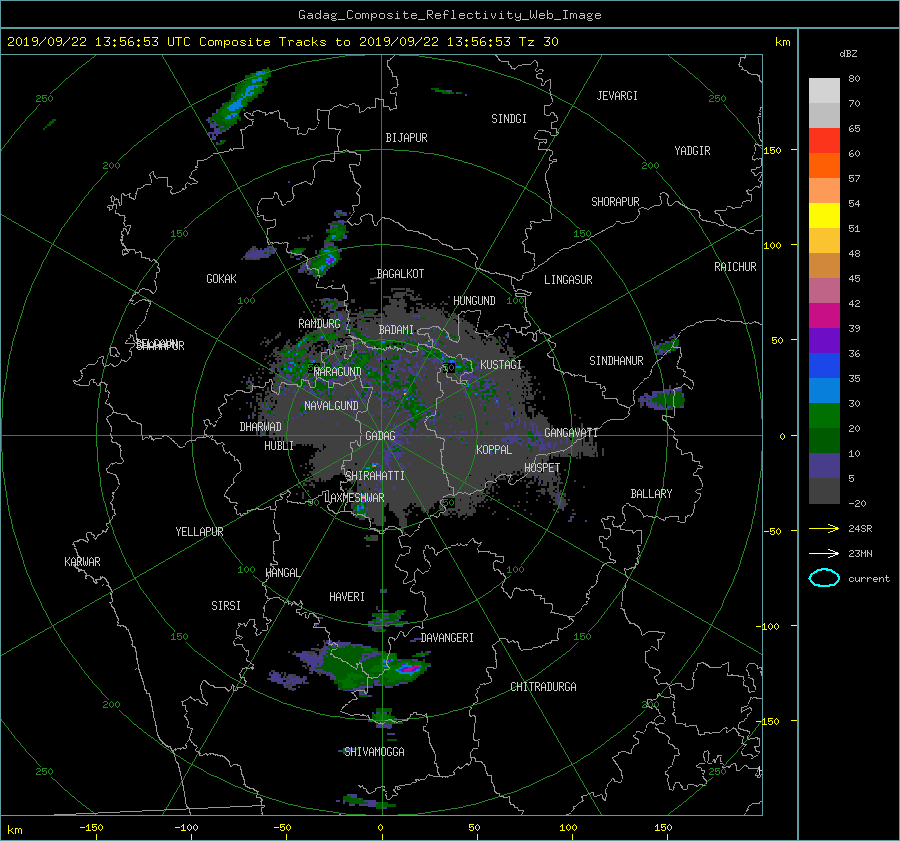Click the yellow 24SR arrow legend icon
Screen dimensions: 900x841
click(824, 528)
